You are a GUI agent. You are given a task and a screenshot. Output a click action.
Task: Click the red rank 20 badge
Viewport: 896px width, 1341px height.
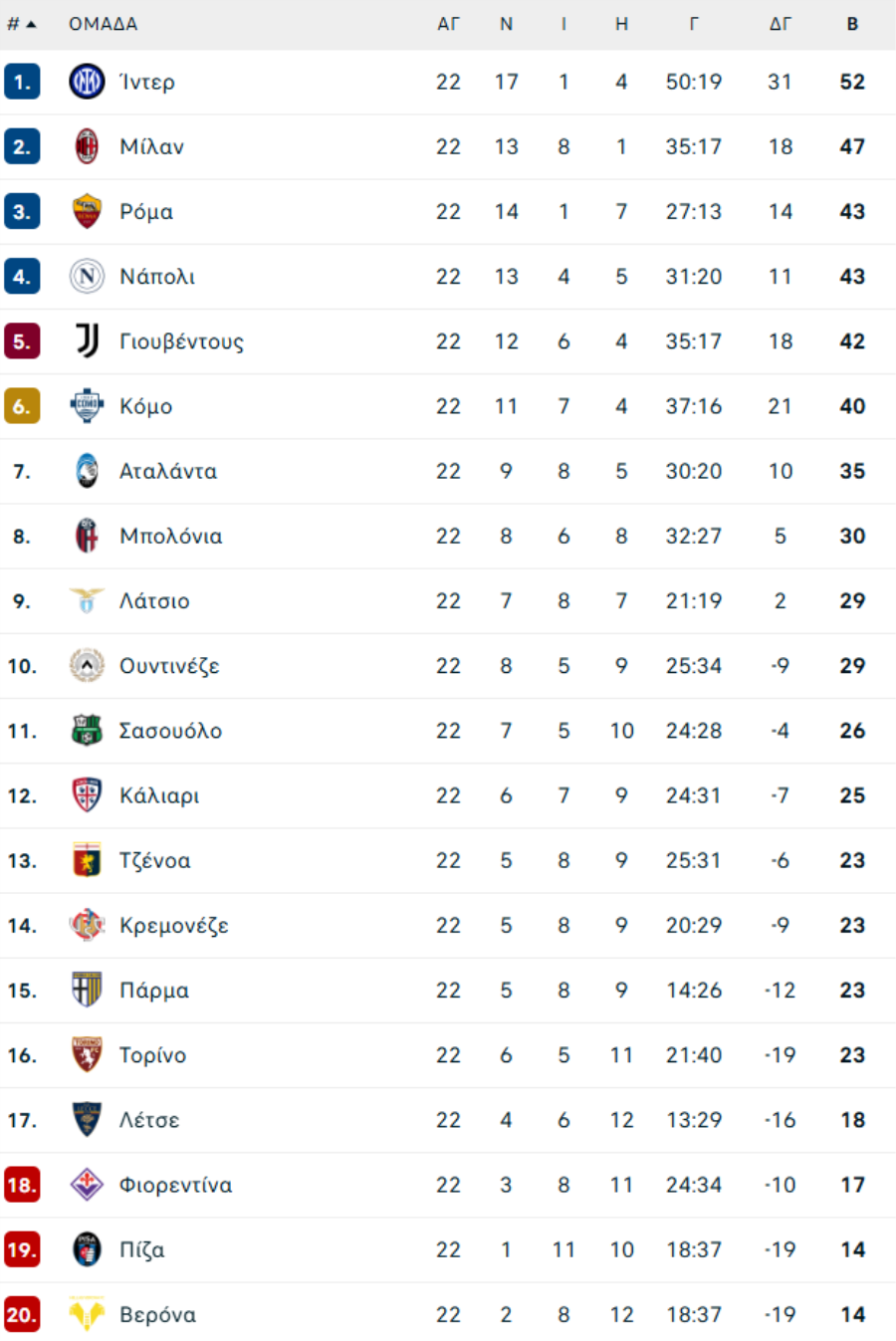[22, 1314]
